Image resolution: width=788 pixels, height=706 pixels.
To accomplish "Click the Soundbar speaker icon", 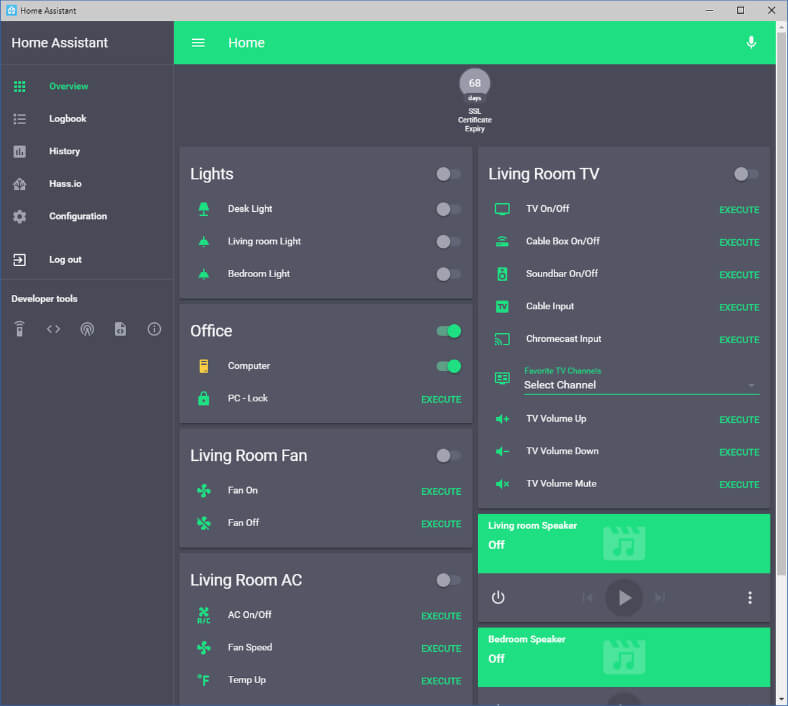I will click(x=502, y=274).
